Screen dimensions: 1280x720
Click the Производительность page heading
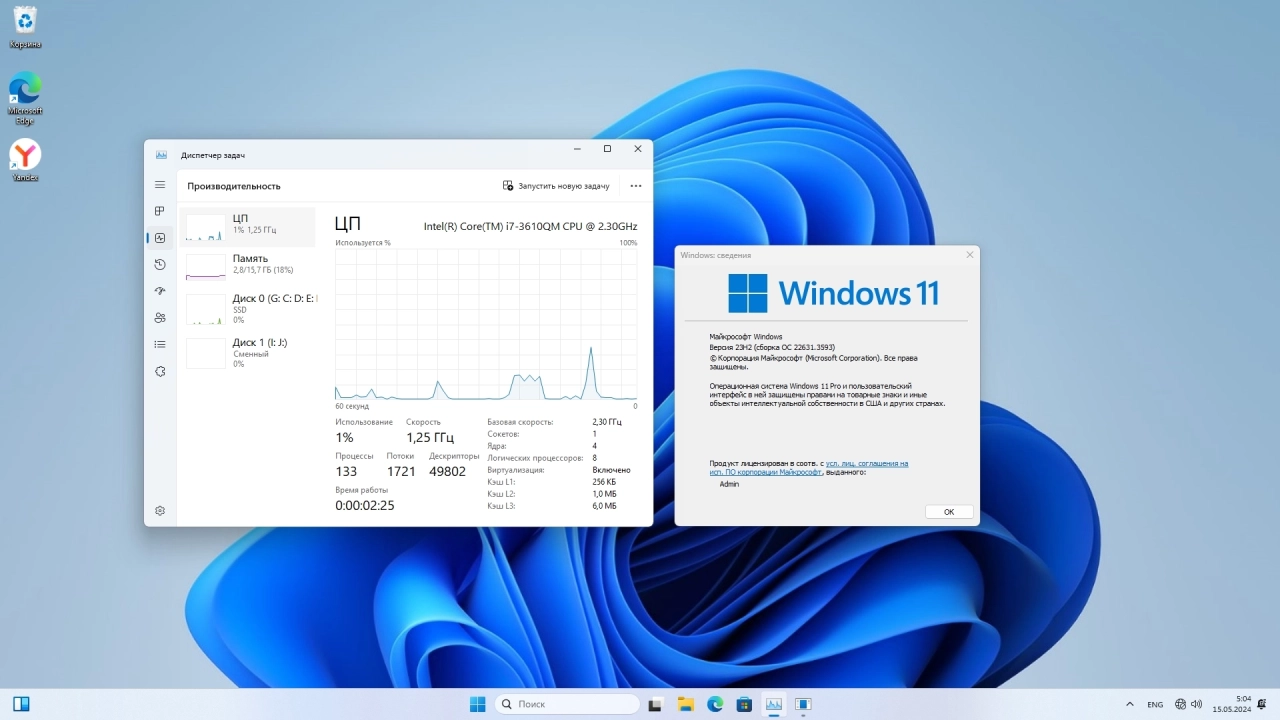234,186
